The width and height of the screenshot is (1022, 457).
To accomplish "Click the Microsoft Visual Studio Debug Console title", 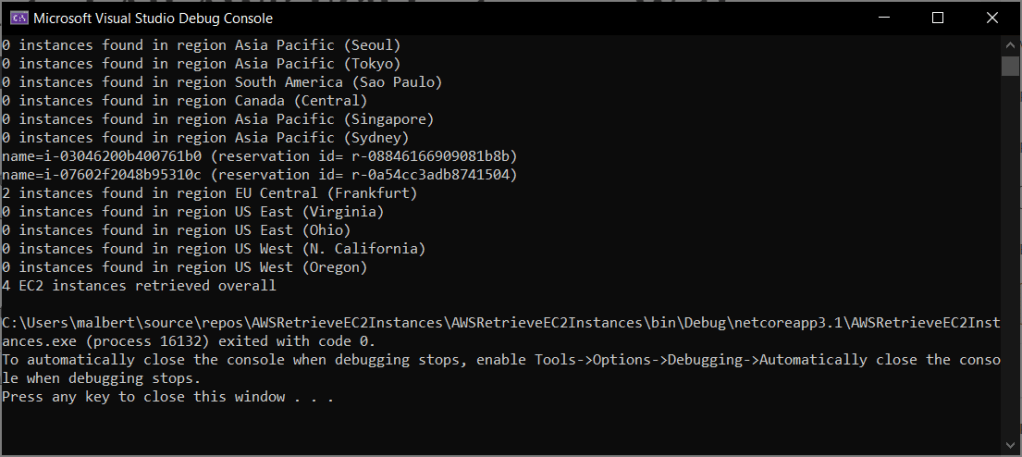I will (x=153, y=18).
